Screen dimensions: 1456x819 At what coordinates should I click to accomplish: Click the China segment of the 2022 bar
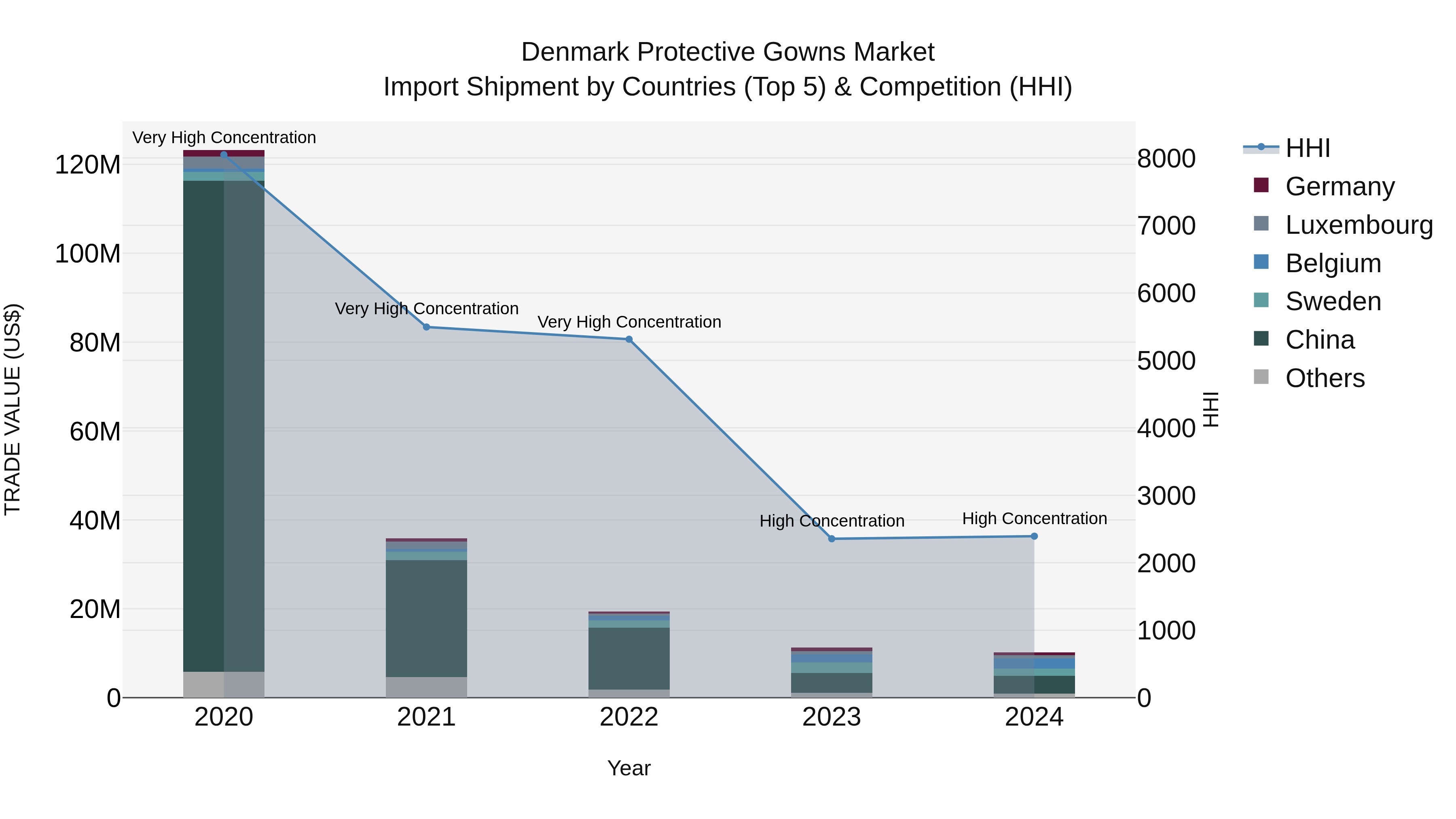click(x=629, y=658)
